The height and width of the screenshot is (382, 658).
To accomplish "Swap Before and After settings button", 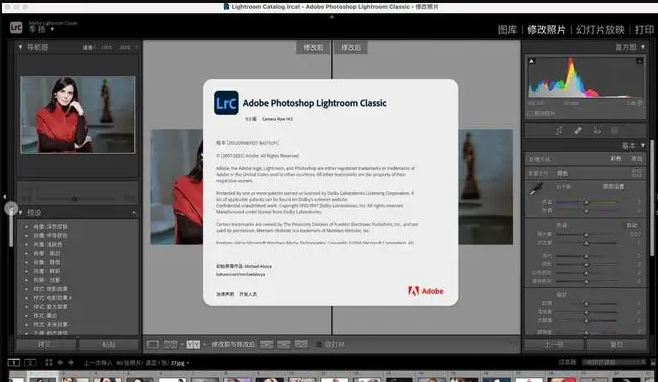I will coord(301,344).
